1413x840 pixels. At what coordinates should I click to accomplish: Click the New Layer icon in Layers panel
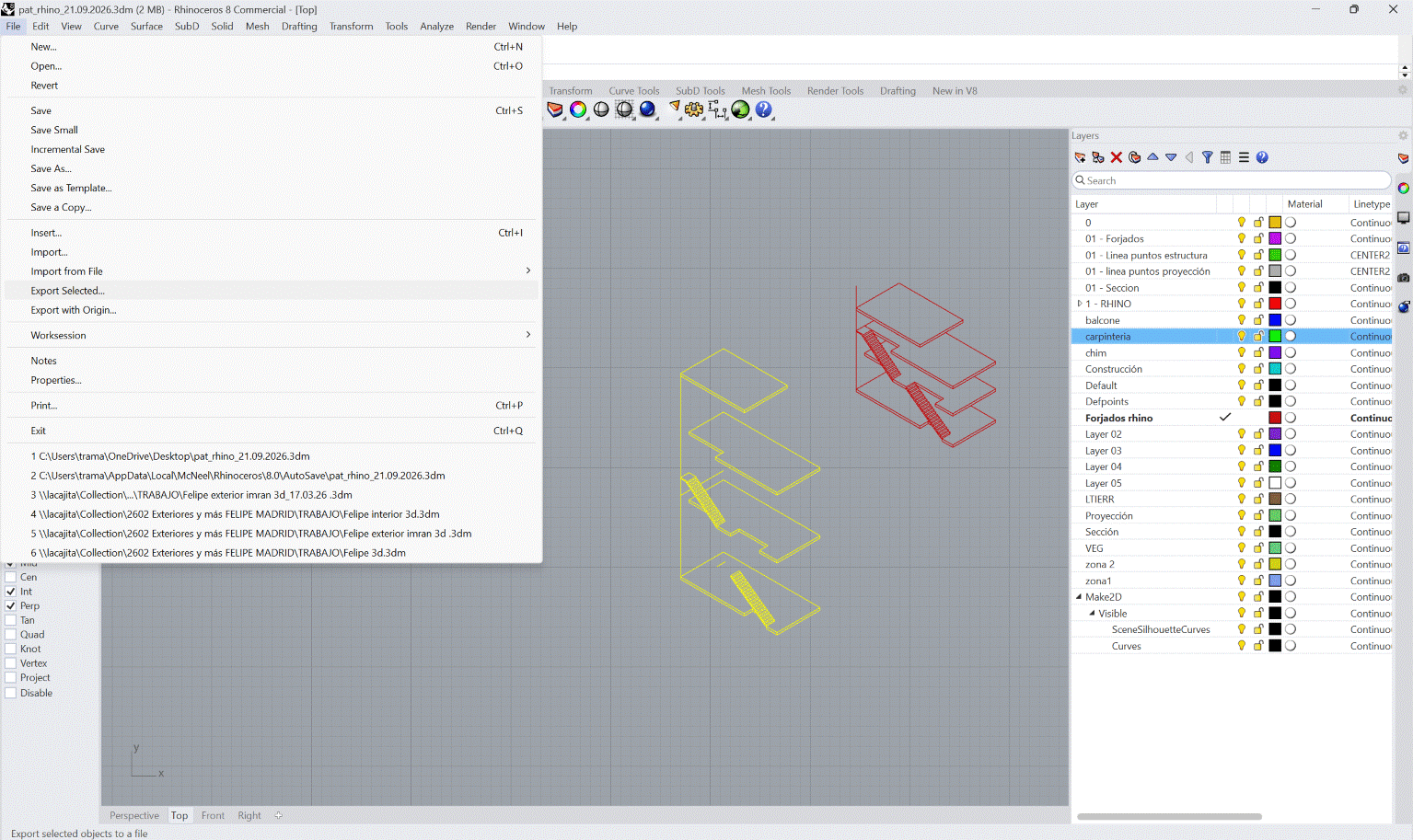pyautogui.click(x=1081, y=157)
